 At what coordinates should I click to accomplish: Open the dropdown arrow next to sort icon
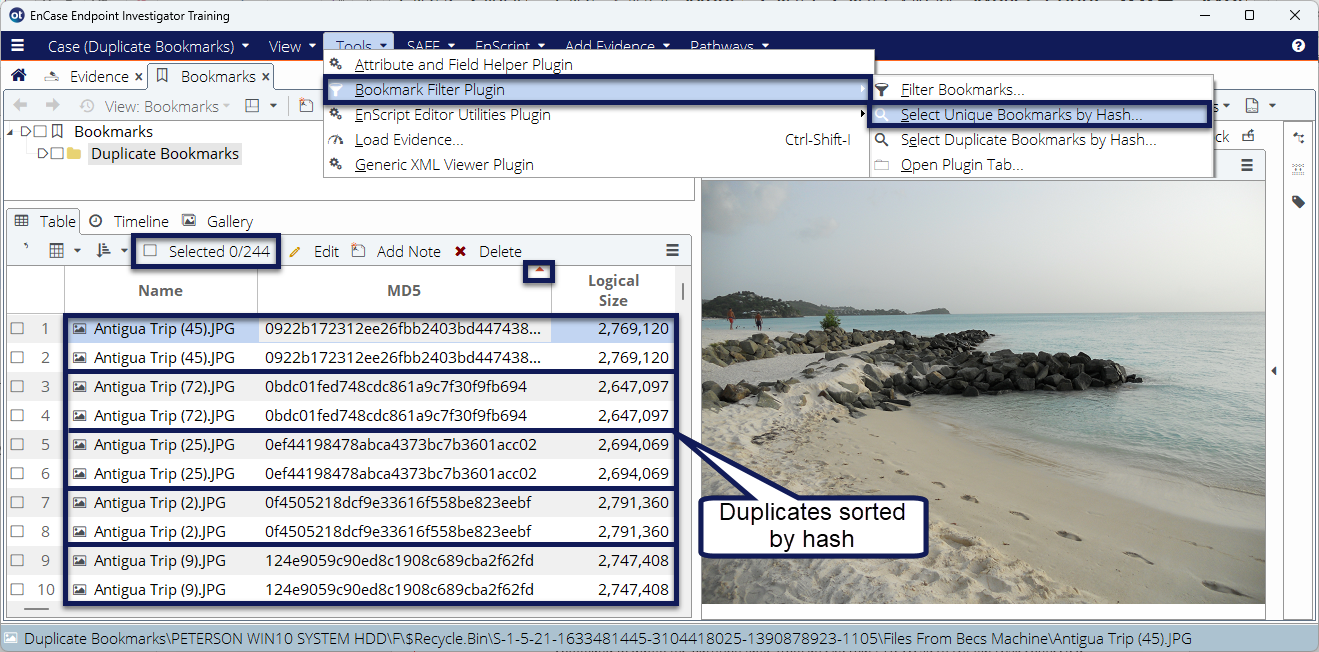click(124, 251)
